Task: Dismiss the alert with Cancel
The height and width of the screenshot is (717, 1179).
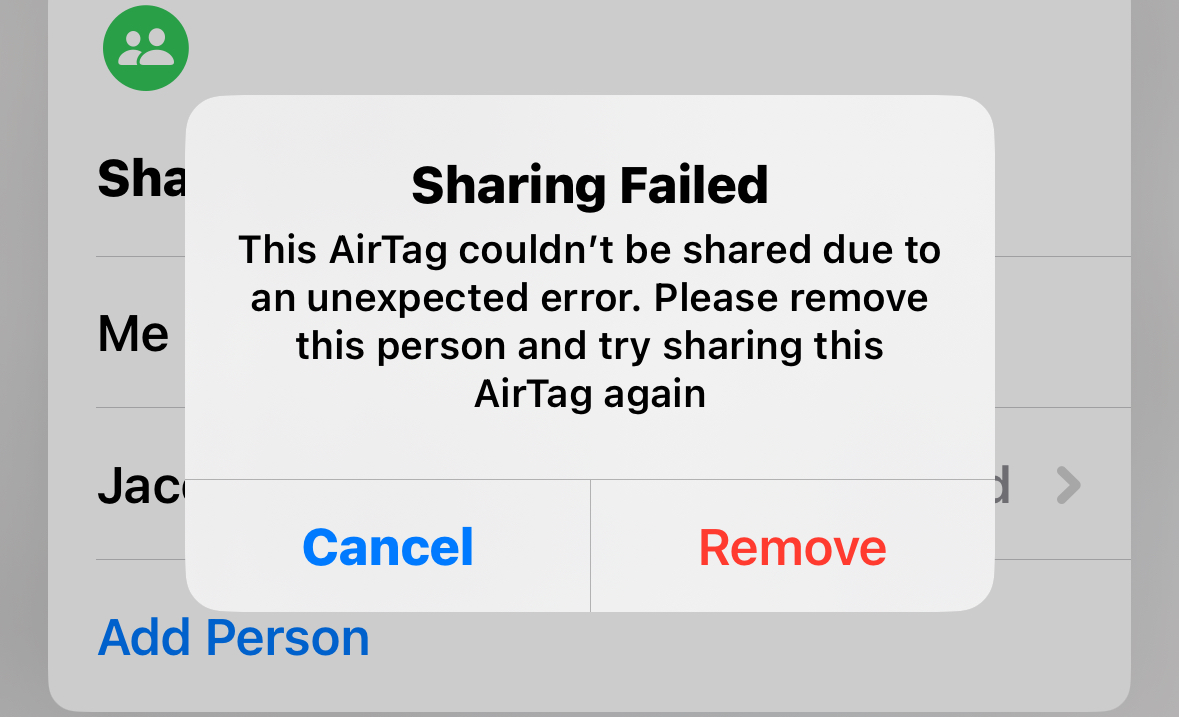Action: [388, 546]
